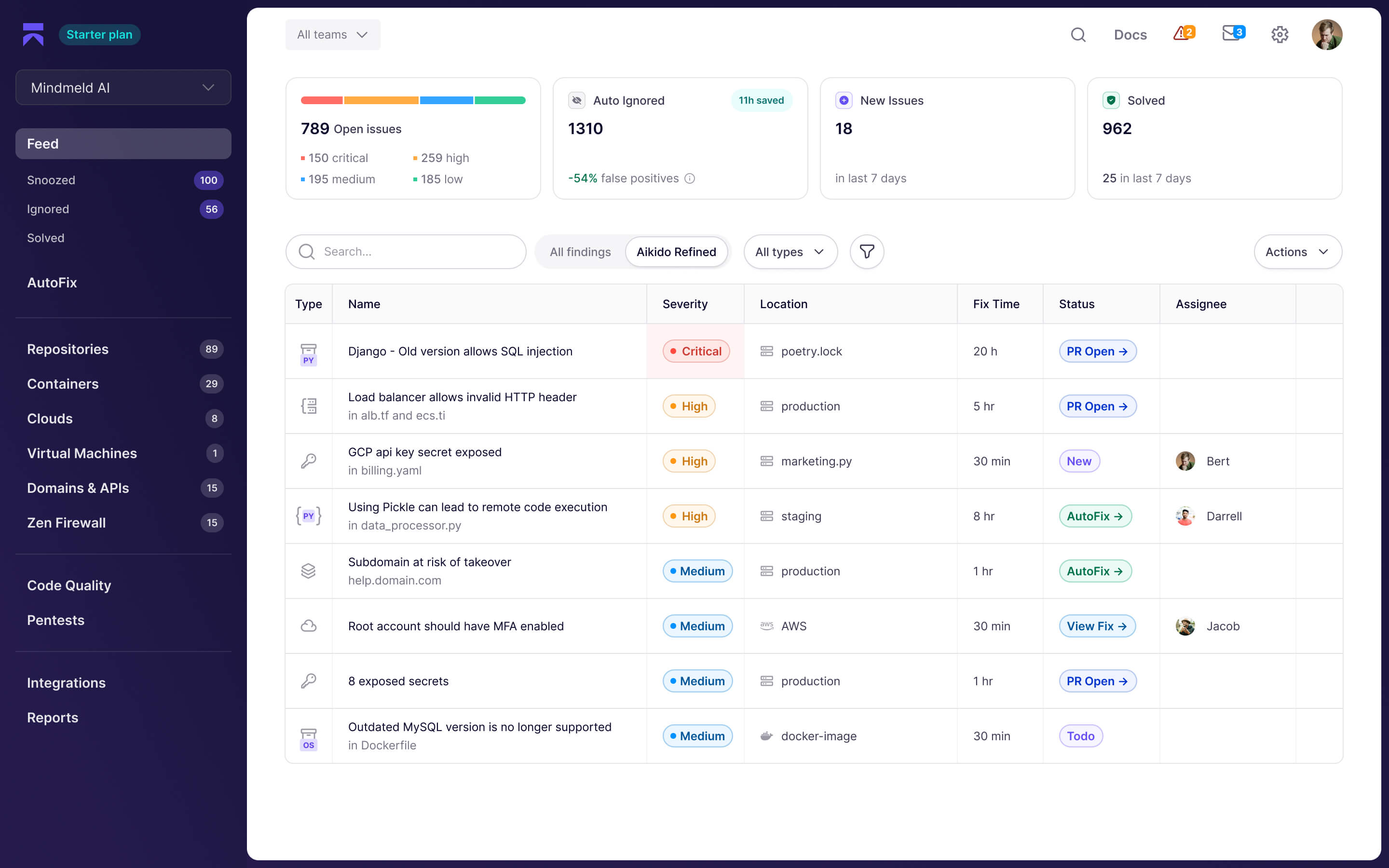Open the Docs link
Viewport: 1389px width, 868px height.
(1130, 35)
